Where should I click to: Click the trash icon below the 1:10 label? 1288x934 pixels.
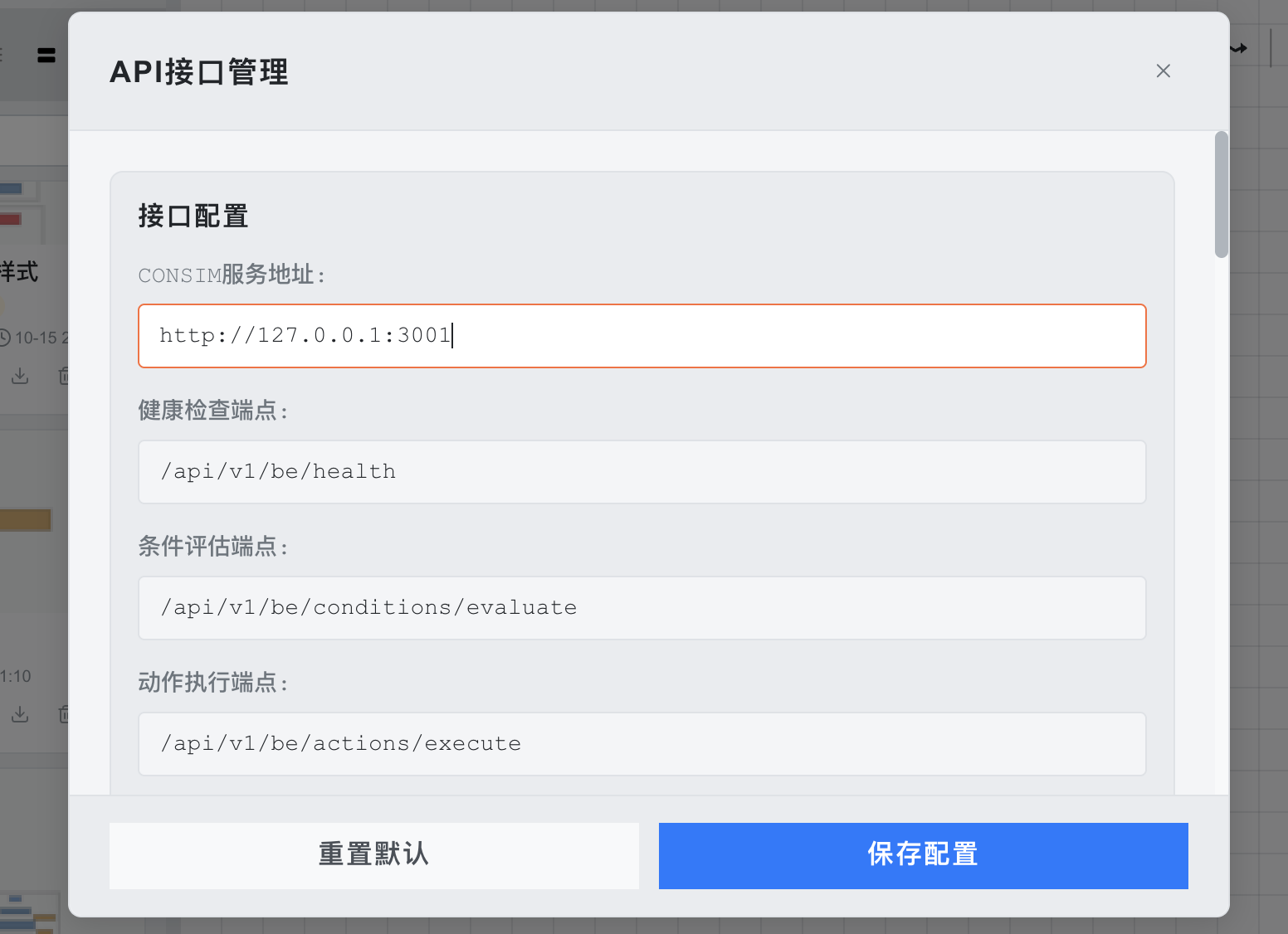tap(66, 714)
